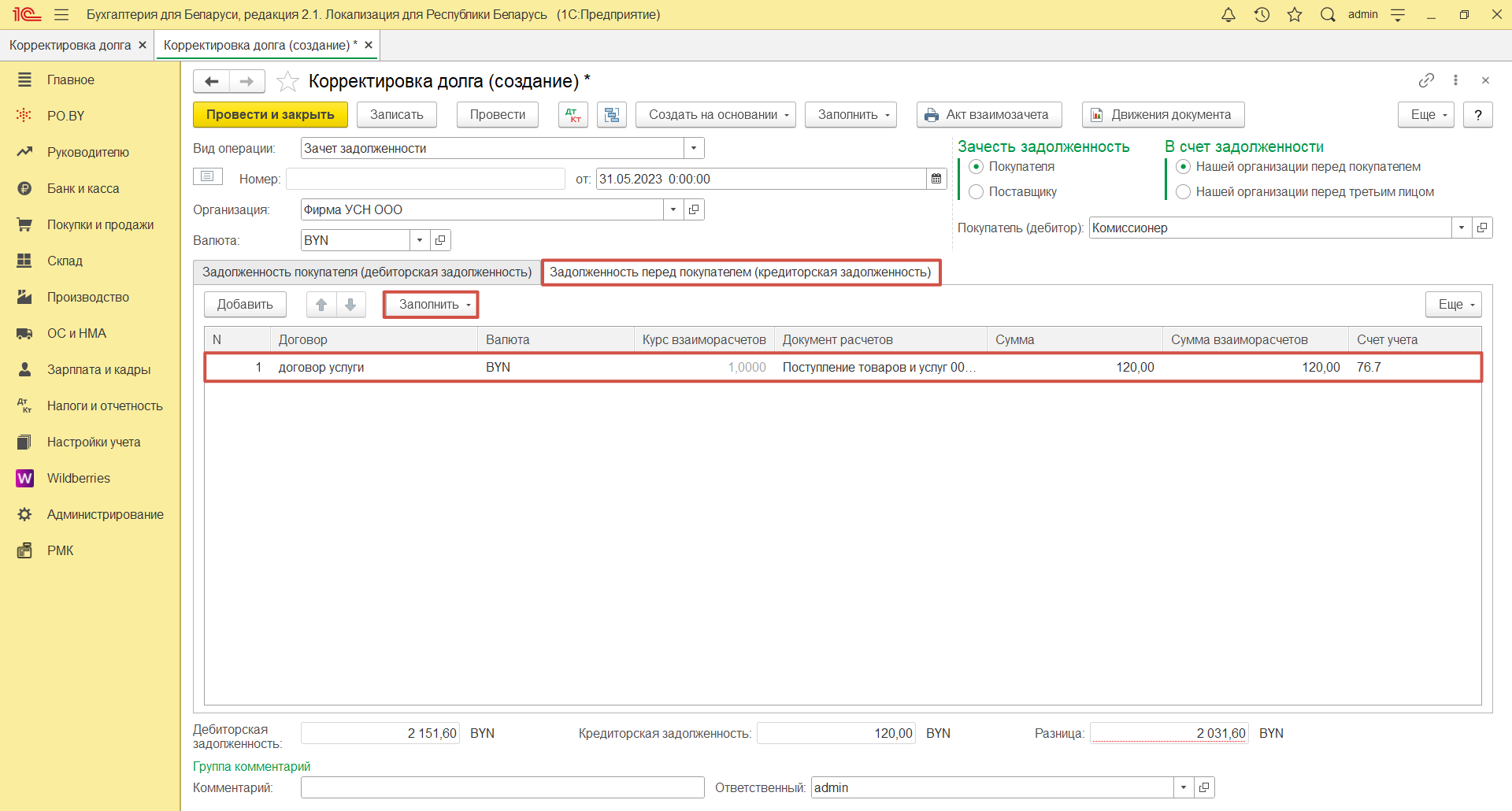The width and height of the screenshot is (1512, 811).
Task: Click Провести и закрыть button
Action: (x=270, y=115)
